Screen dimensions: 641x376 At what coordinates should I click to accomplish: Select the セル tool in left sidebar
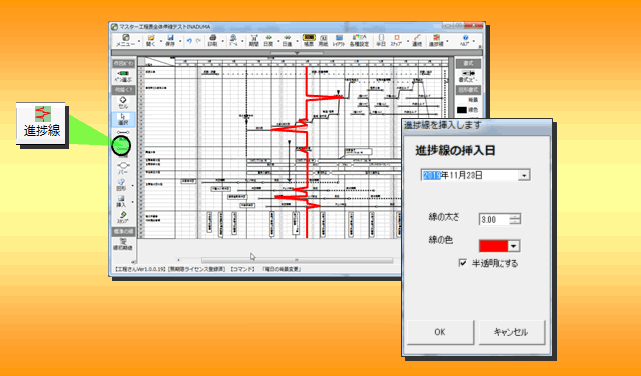pos(123,103)
